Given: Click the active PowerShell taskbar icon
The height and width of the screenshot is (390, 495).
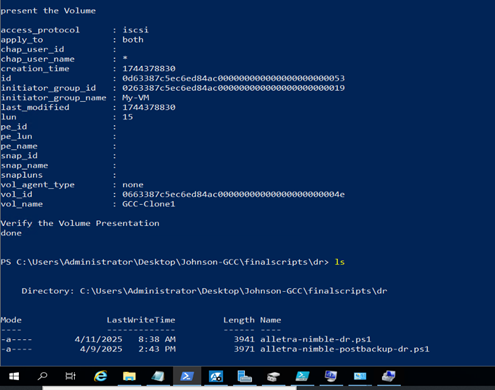Looking at the screenshot, I should (187, 377).
